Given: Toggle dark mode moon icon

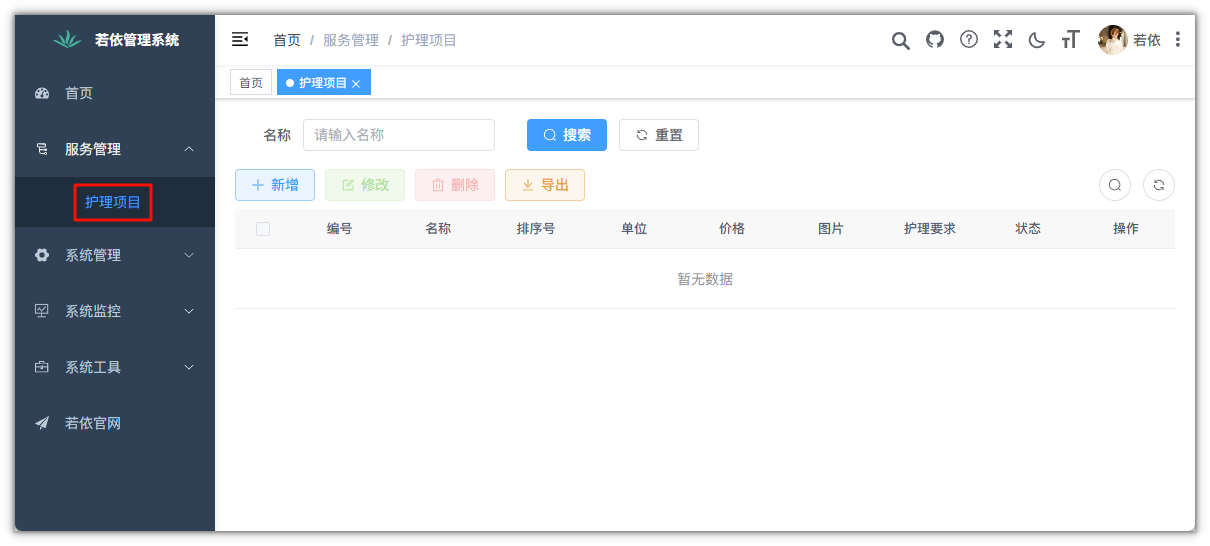Looking at the screenshot, I should [x=1037, y=40].
